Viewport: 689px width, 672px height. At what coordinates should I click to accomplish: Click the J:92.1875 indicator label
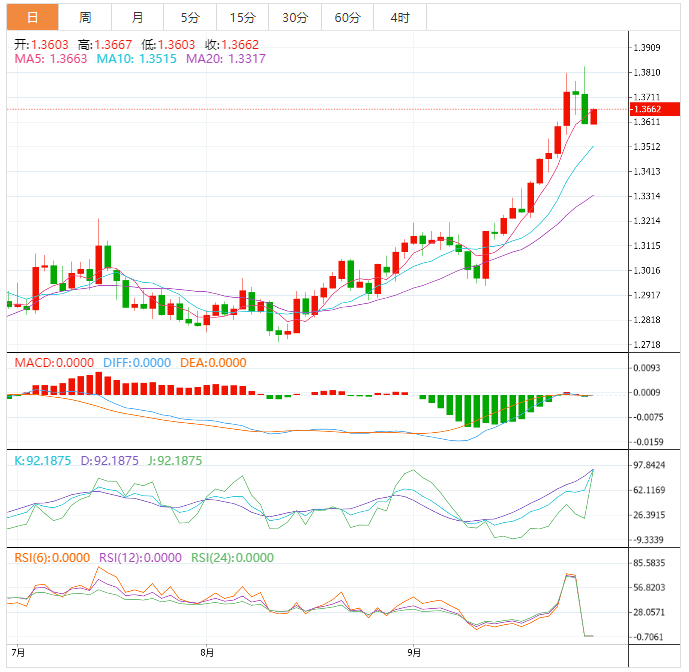tap(175, 461)
